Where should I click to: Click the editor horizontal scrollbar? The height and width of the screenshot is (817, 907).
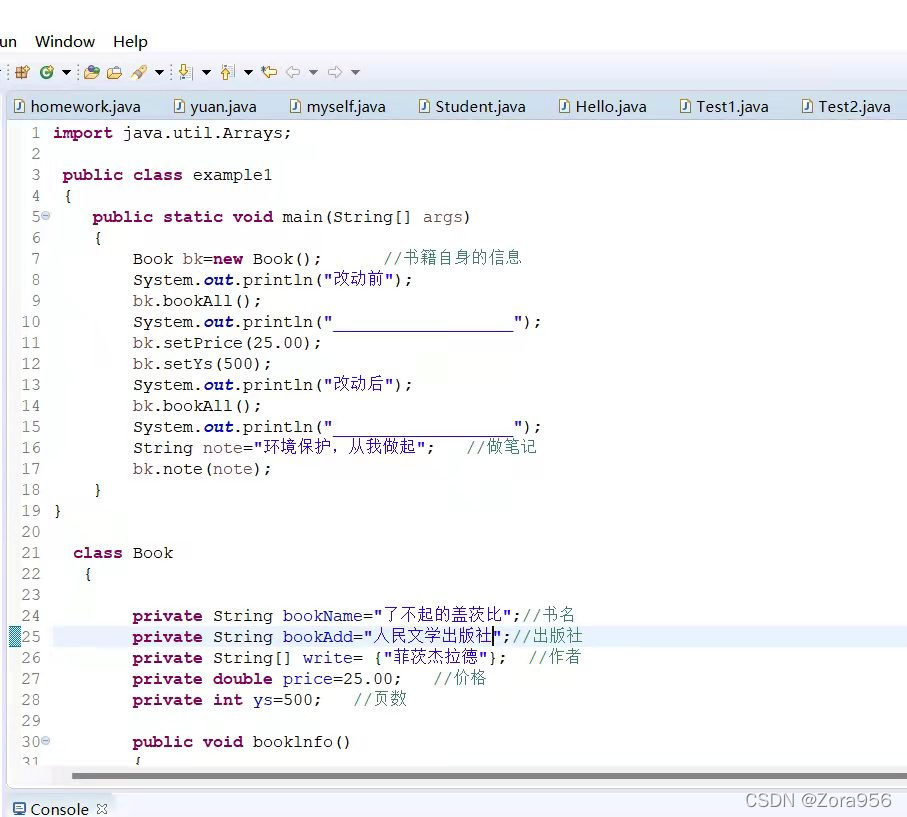tap(489, 775)
